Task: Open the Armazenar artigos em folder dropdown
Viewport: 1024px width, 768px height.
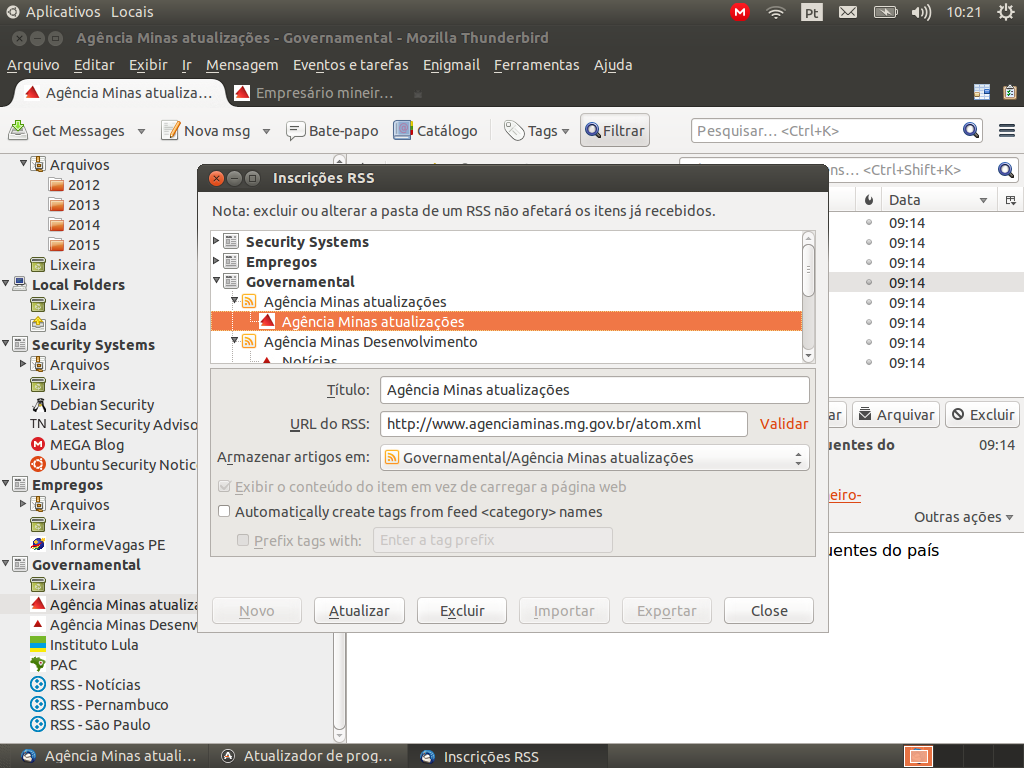Action: point(594,458)
